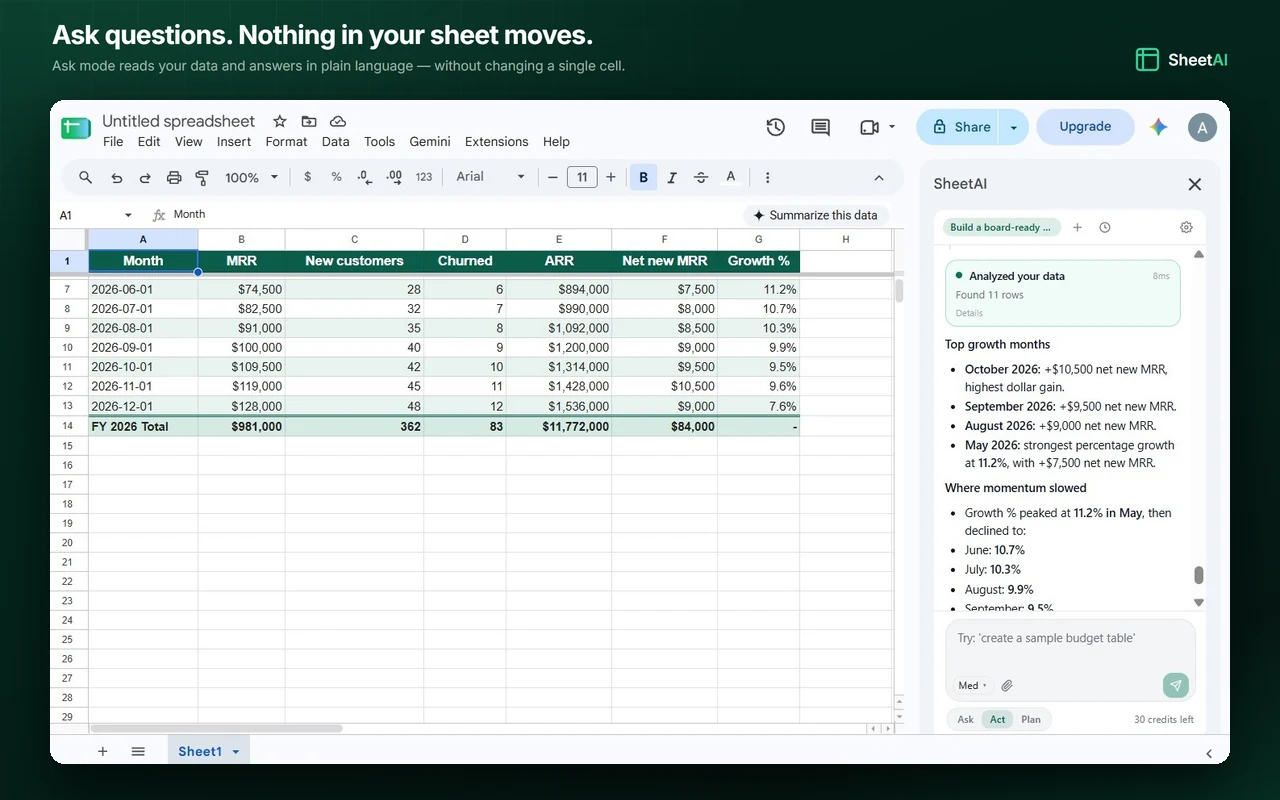Image resolution: width=1280 pixels, height=800 pixels.
Task: Star the Untitled spreadsheet
Action: (280, 121)
